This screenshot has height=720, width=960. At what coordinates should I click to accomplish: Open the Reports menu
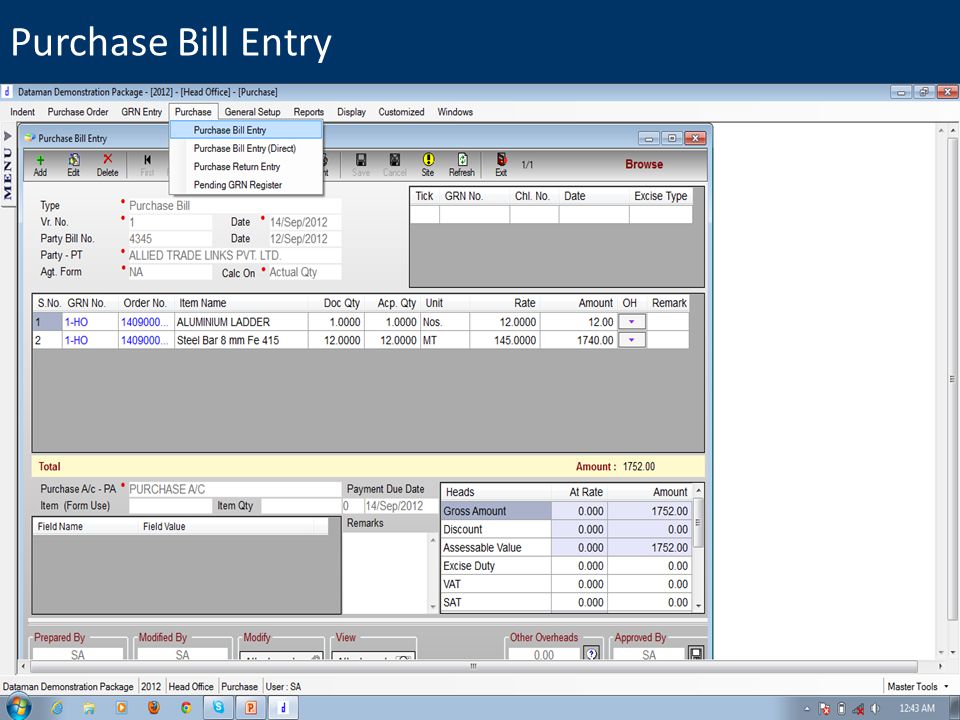pyautogui.click(x=309, y=112)
